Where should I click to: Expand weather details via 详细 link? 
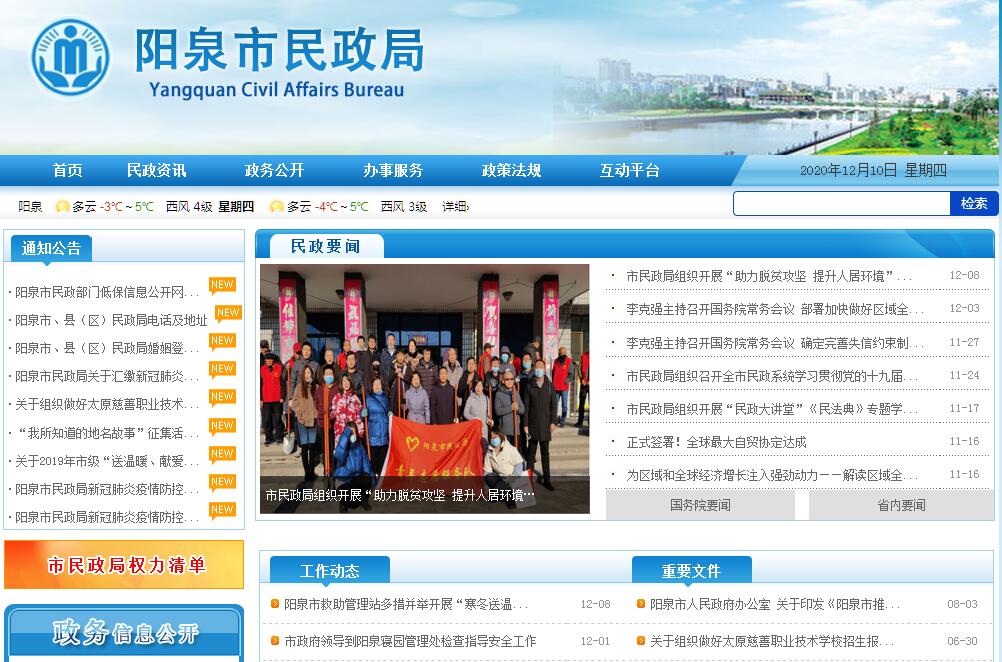pos(455,207)
